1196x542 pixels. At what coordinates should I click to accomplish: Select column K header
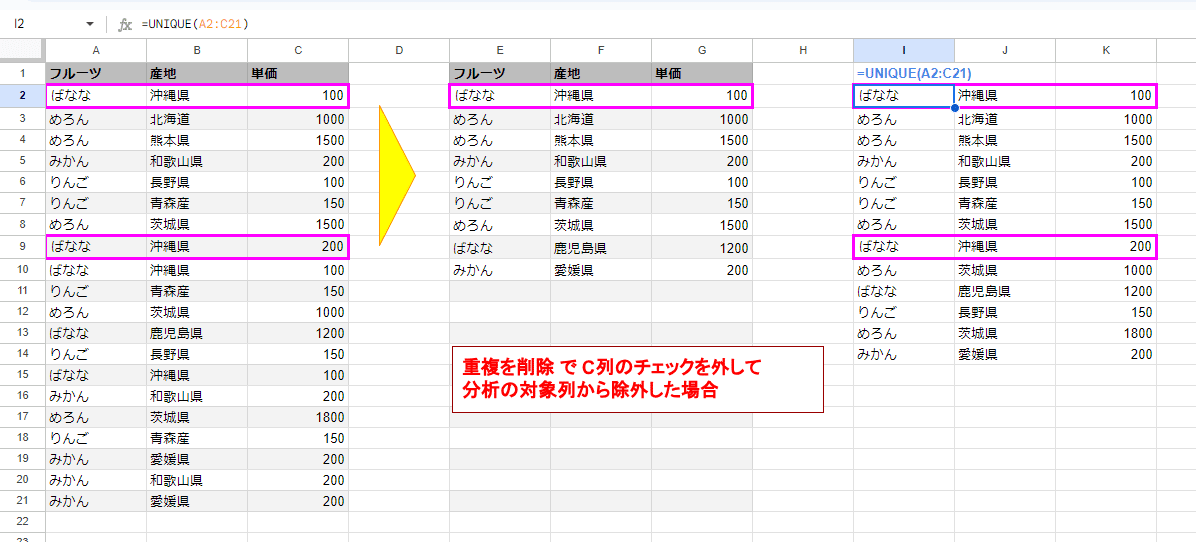pos(1106,50)
